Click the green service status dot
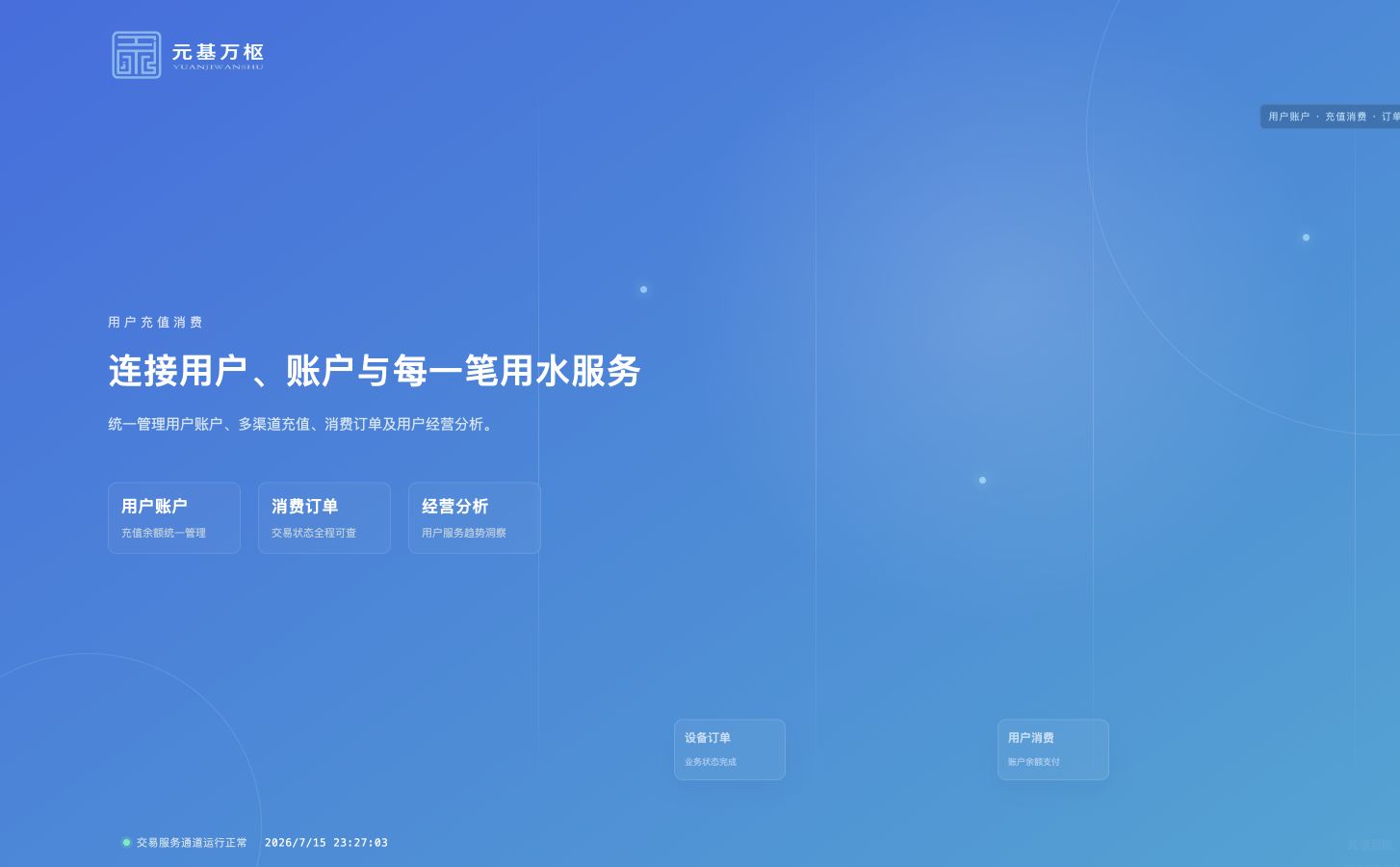The width and height of the screenshot is (1400, 867). (126, 843)
